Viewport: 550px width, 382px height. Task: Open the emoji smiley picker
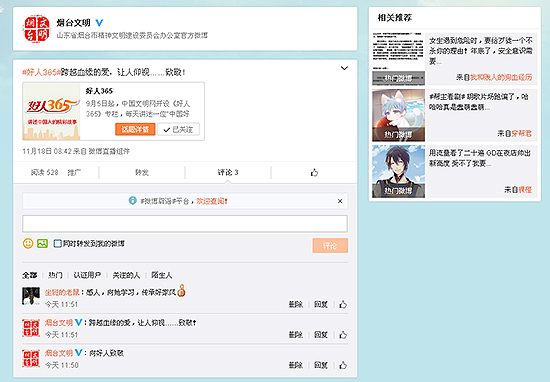(28, 243)
